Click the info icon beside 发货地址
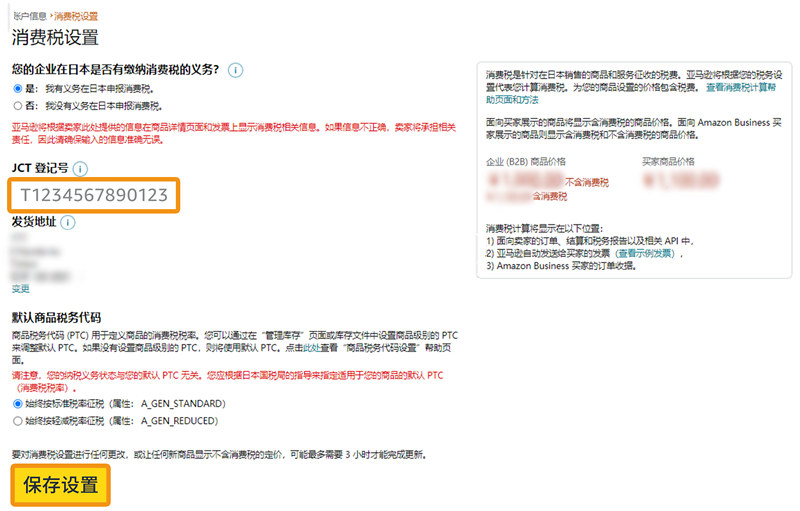The height and width of the screenshot is (511, 800). point(68,222)
